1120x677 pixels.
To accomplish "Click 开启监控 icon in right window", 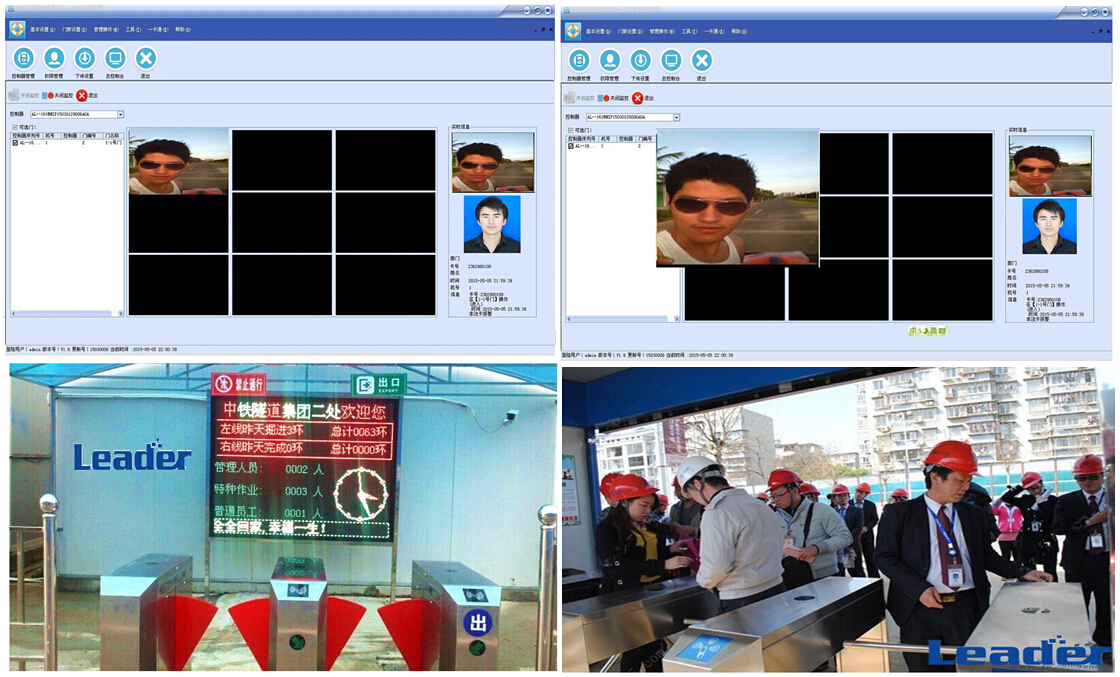I will pyautogui.click(x=570, y=98).
